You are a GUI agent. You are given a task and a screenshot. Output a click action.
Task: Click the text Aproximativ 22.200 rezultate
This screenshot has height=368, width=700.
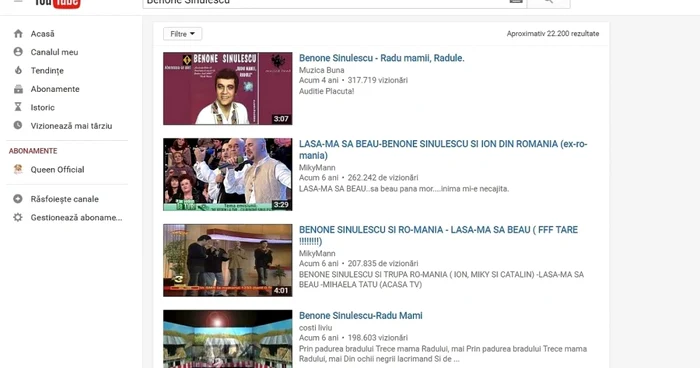[x=553, y=33]
